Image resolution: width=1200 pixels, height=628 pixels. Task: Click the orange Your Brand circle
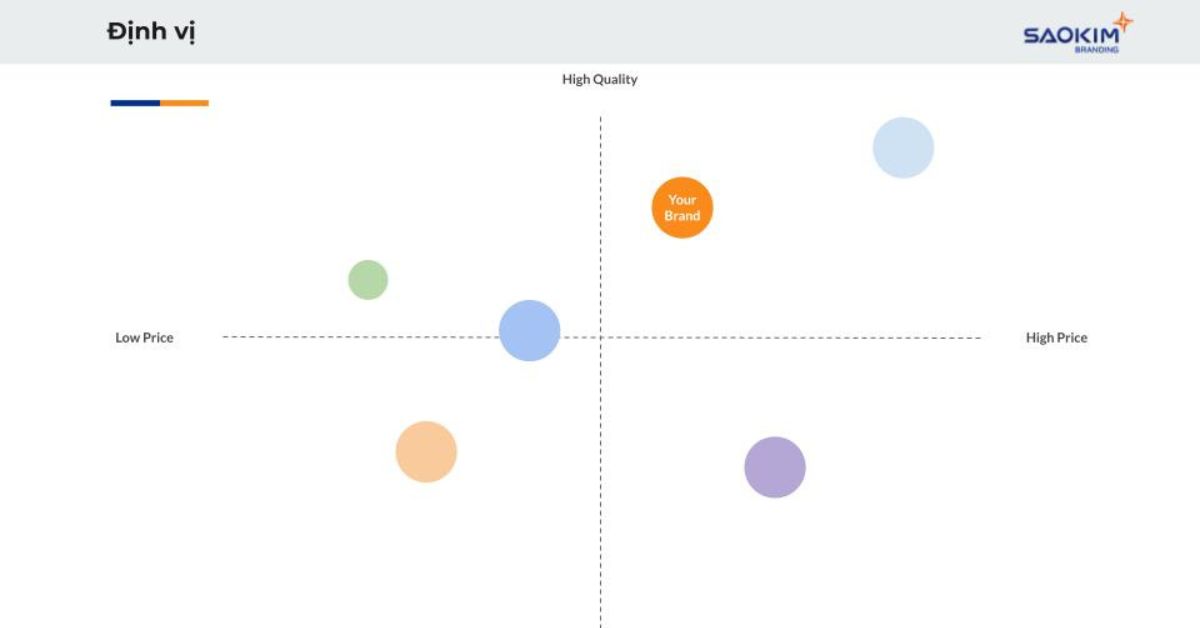[682, 208]
